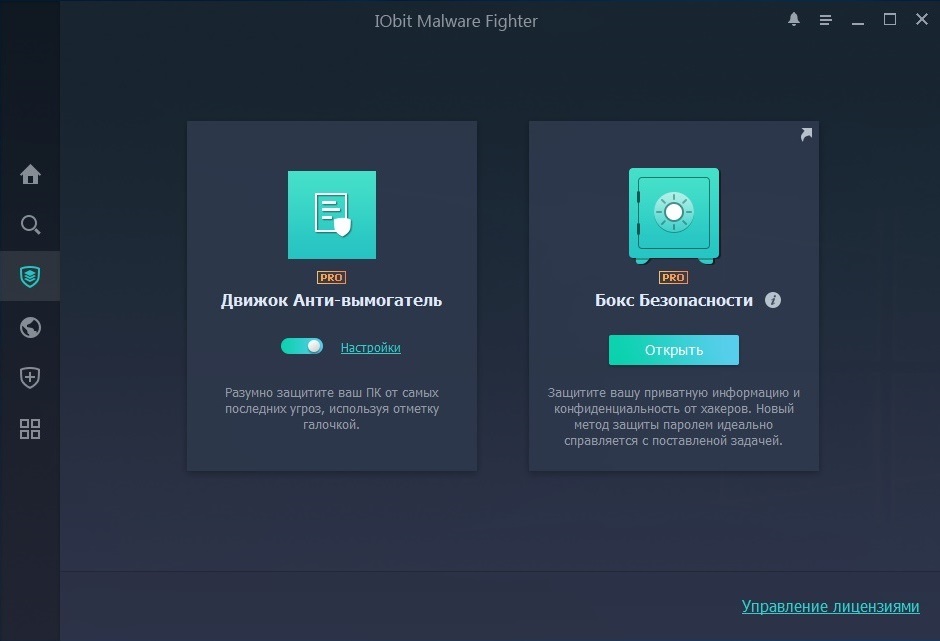Click the Anti-ransomware document shield image

click(332, 215)
